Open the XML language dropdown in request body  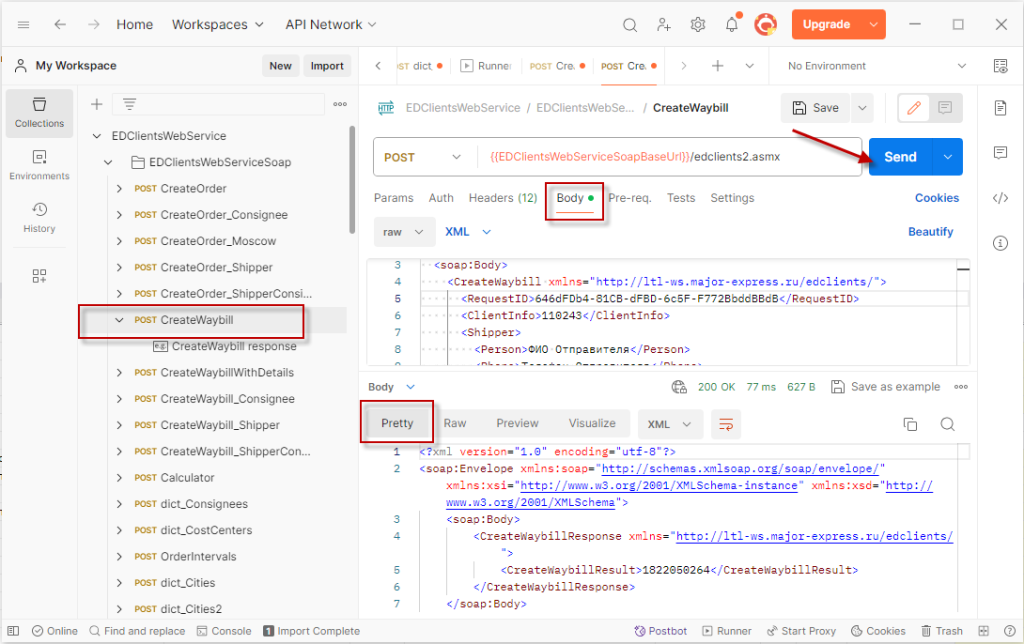coord(468,232)
